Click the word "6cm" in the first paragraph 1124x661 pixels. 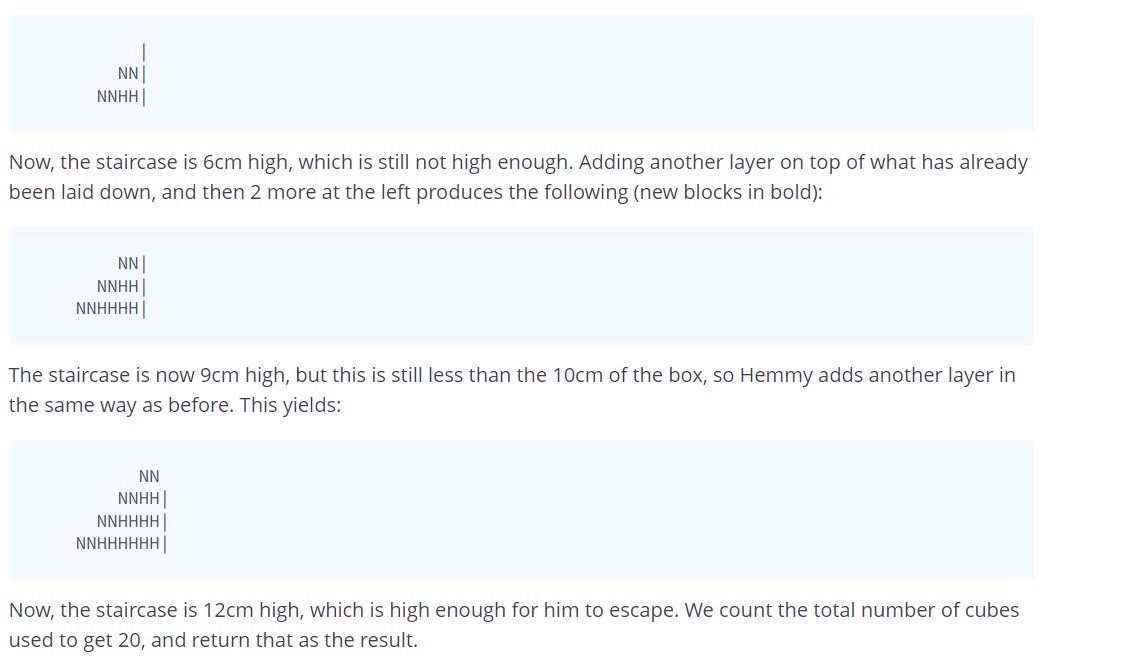pyautogui.click(x=222, y=162)
